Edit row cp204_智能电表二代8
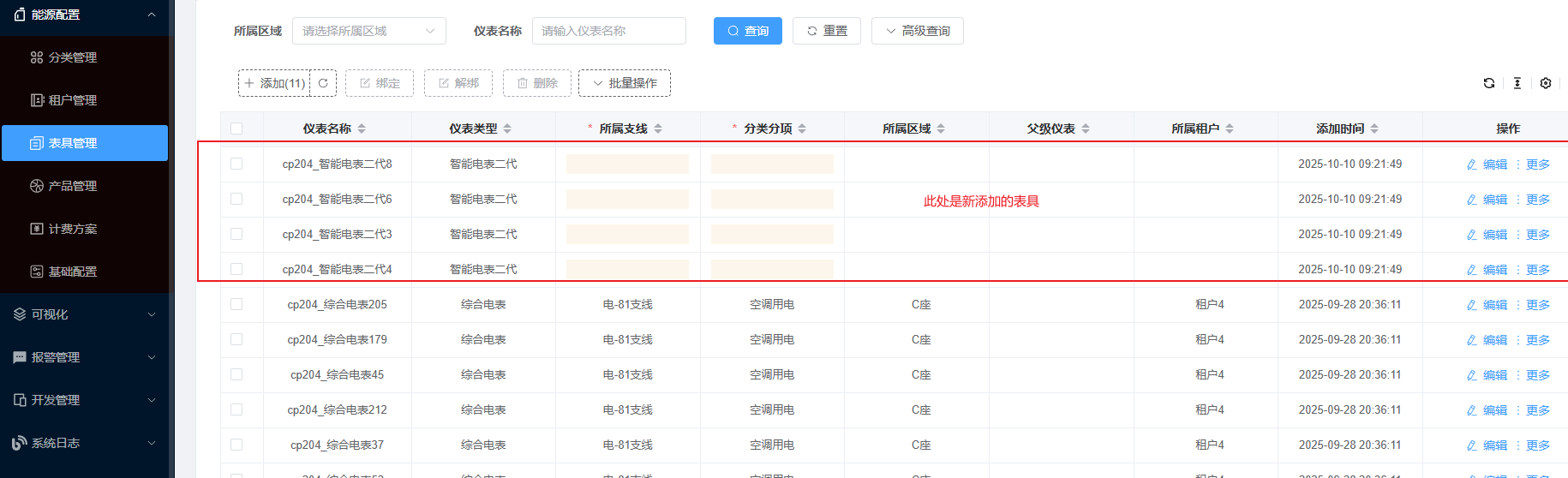The height and width of the screenshot is (478, 1568). coord(1487,164)
